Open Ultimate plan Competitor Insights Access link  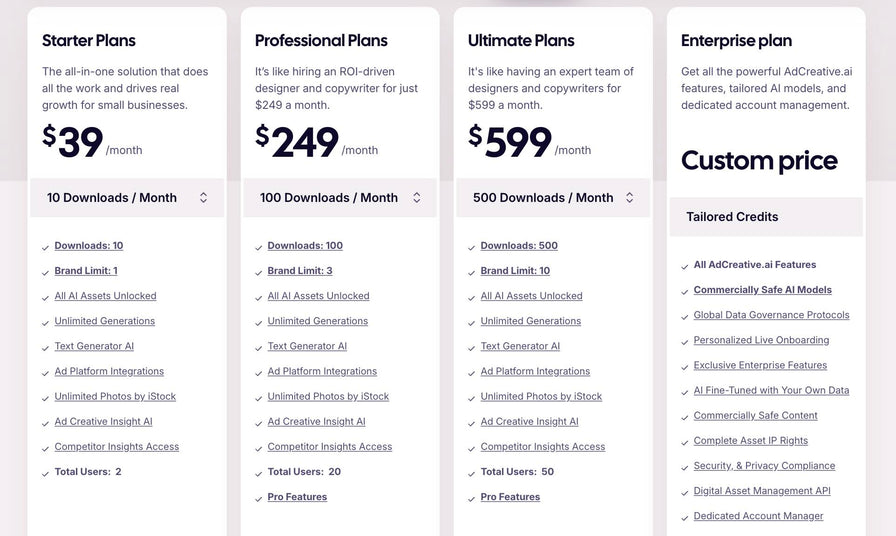pos(542,447)
